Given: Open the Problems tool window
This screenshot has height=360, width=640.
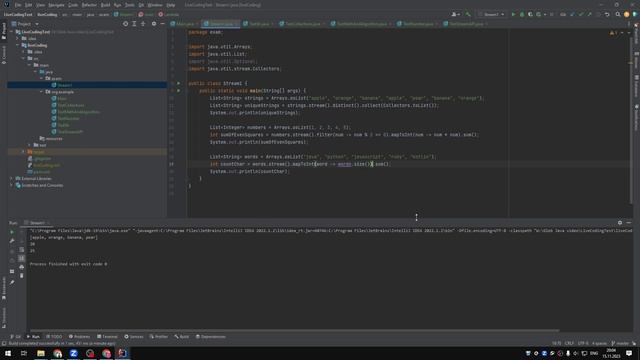Looking at the screenshot, I should tap(79, 337).
